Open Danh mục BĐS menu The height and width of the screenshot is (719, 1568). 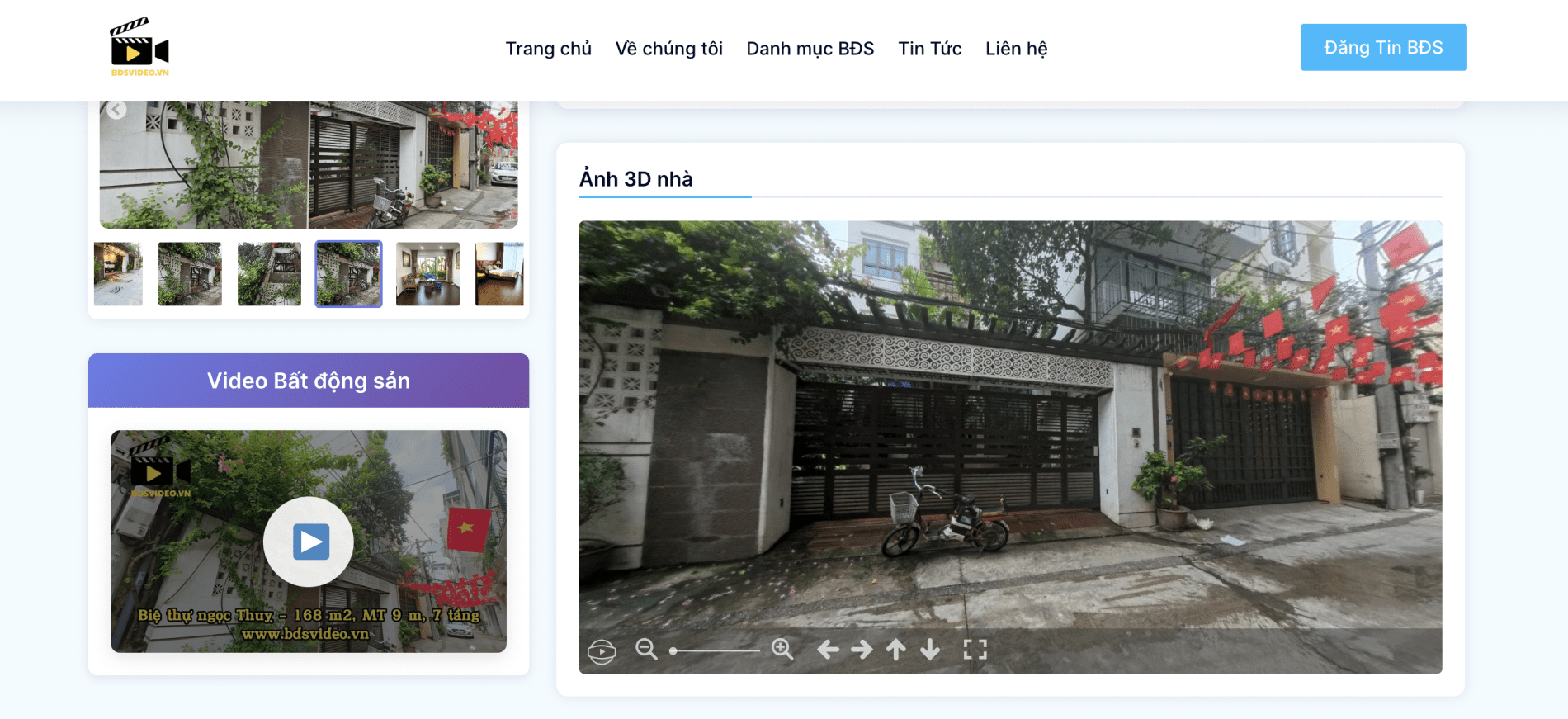click(810, 49)
